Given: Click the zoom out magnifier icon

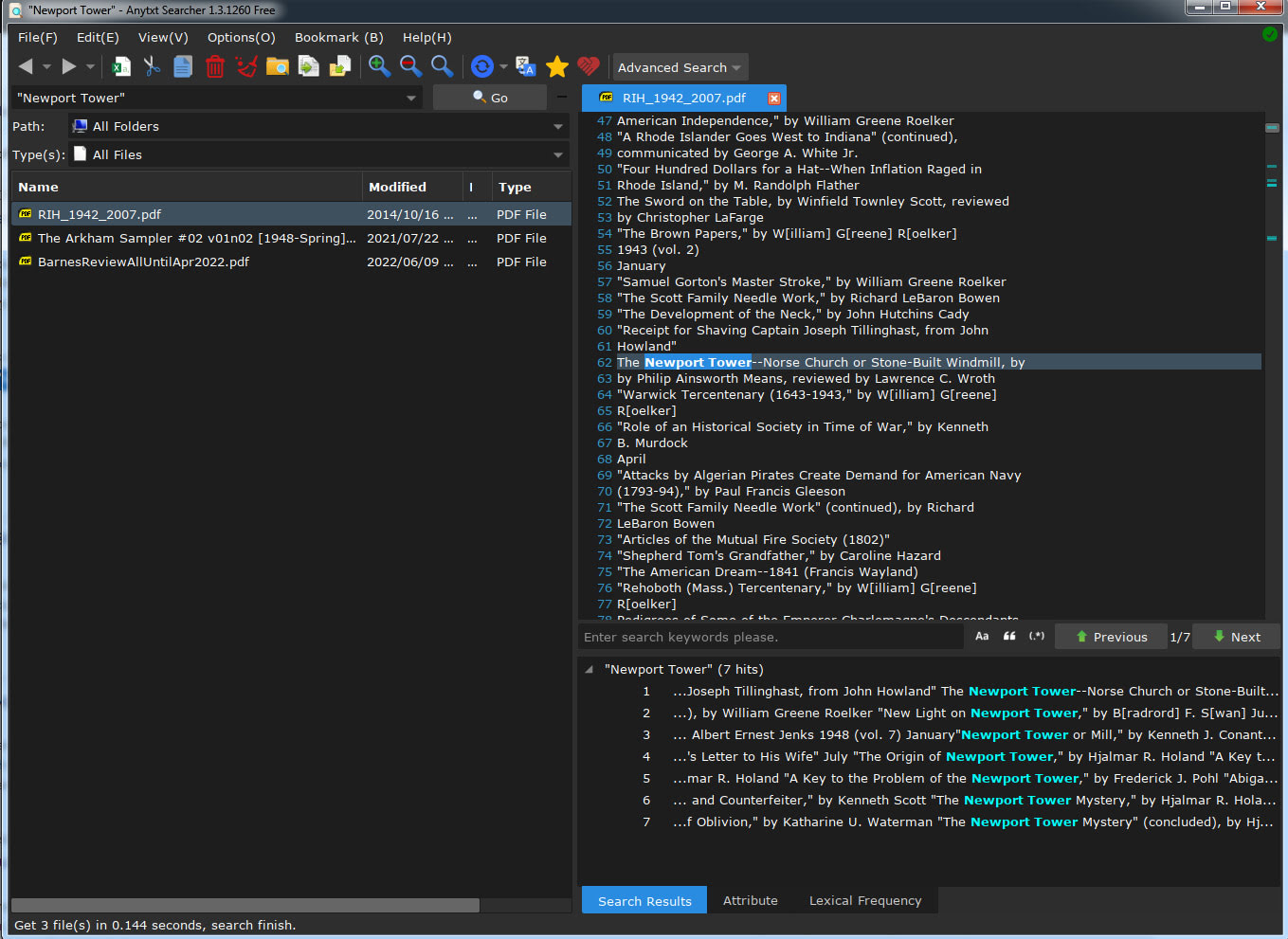Looking at the screenshot, I should [x=410, y=66].
